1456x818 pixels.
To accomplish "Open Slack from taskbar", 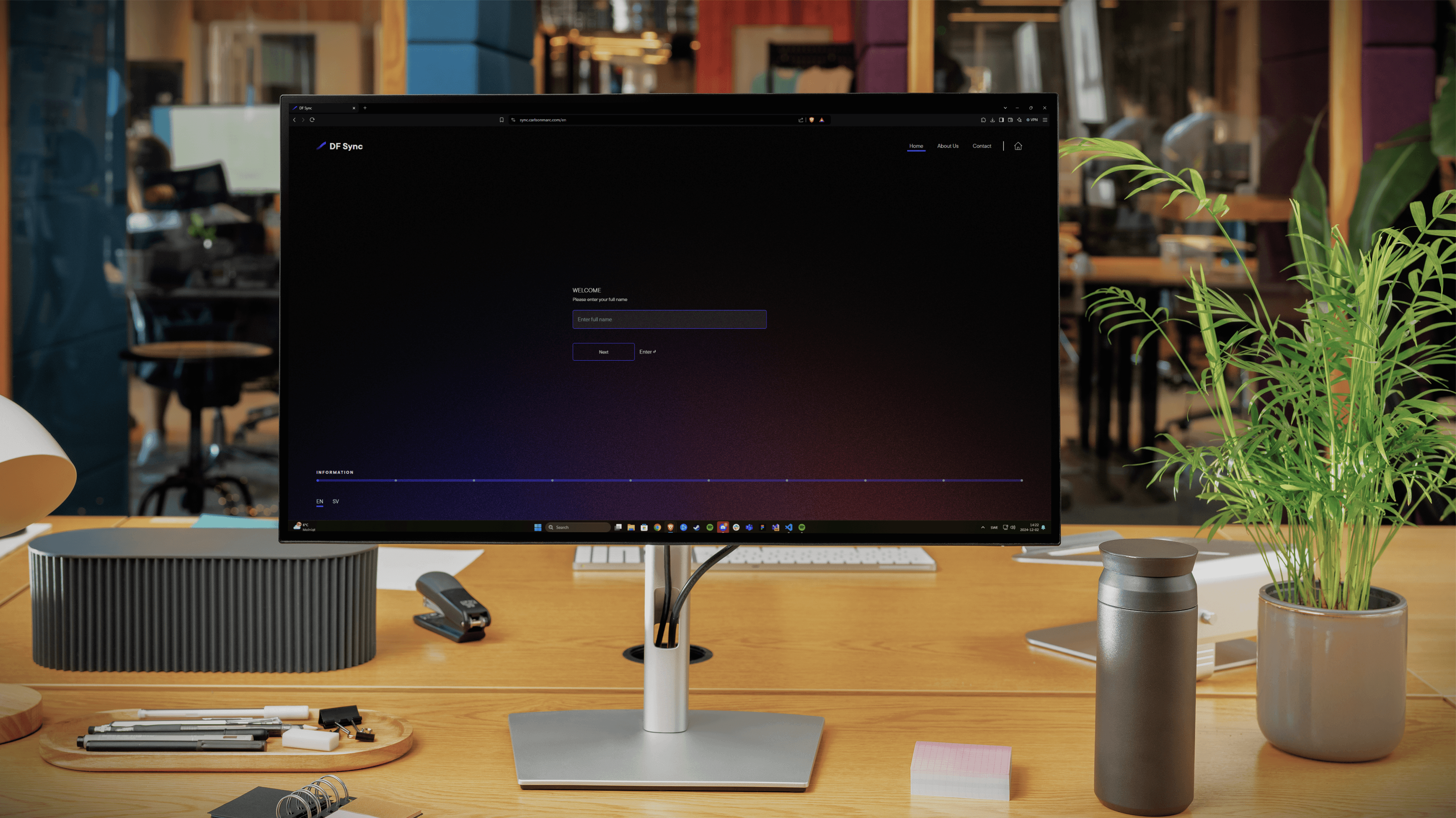I will point(736,528).
